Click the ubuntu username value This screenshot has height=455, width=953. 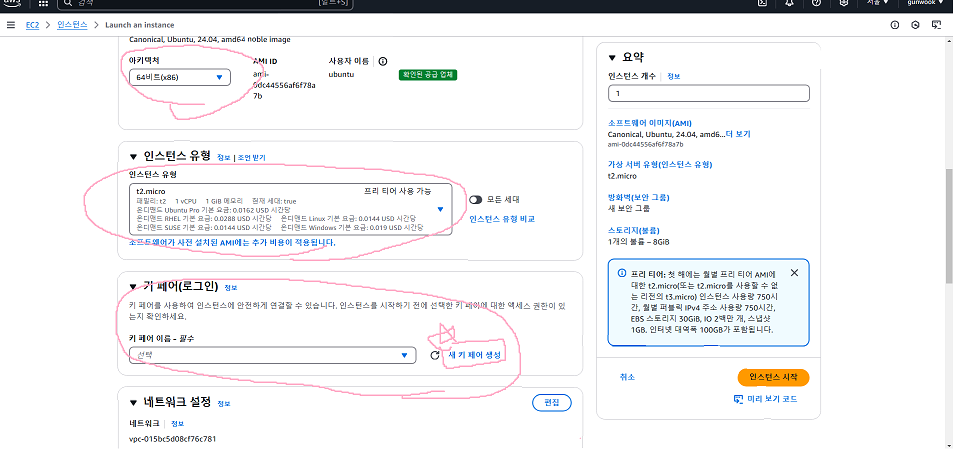point(341,74)
